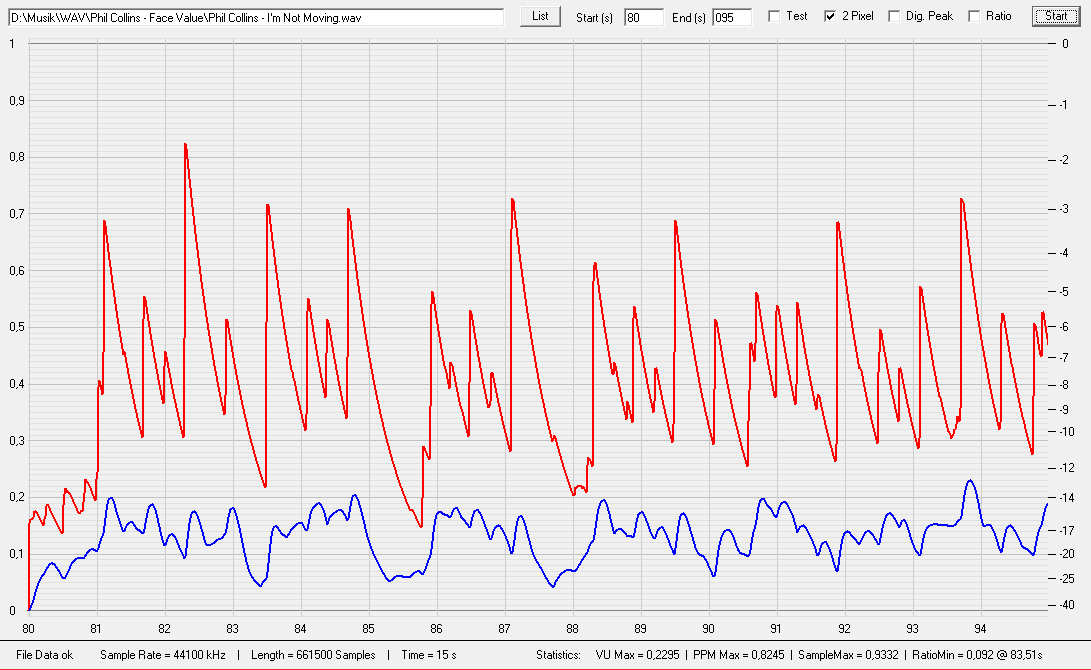This screenshot has height=670, width=1091.
Task: Click the WAV file path input field
Action: click(256, 17)
